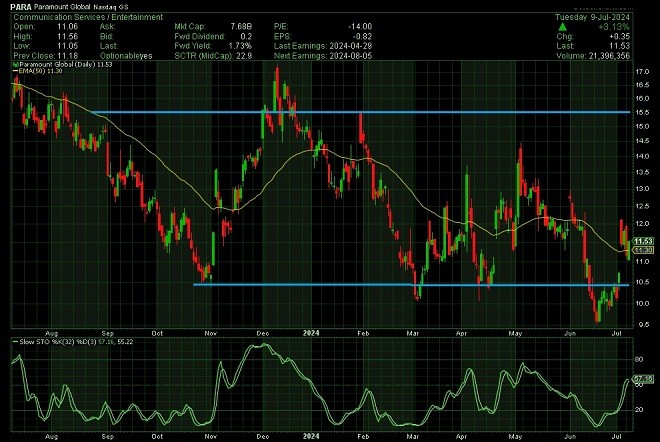660x442 pixels.
Task: Click the 57.16 stochastic value tag on the right axis
Action: 644,379
